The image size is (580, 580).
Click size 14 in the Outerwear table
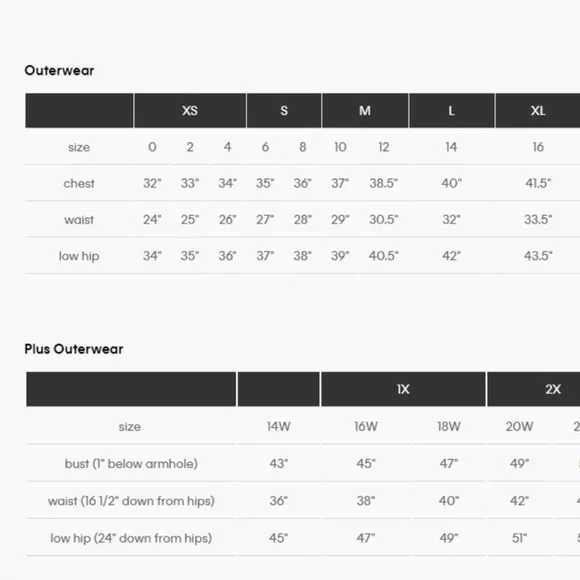click(451, 147)
